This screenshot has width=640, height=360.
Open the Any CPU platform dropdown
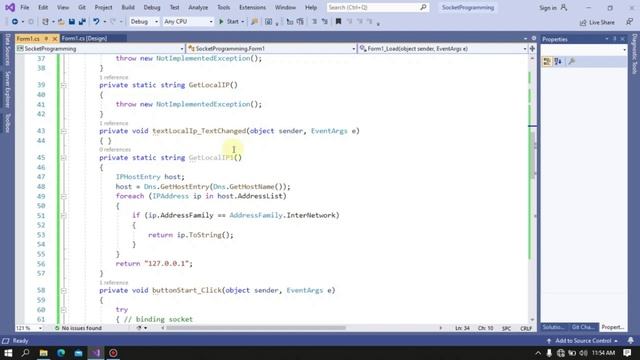211,22
